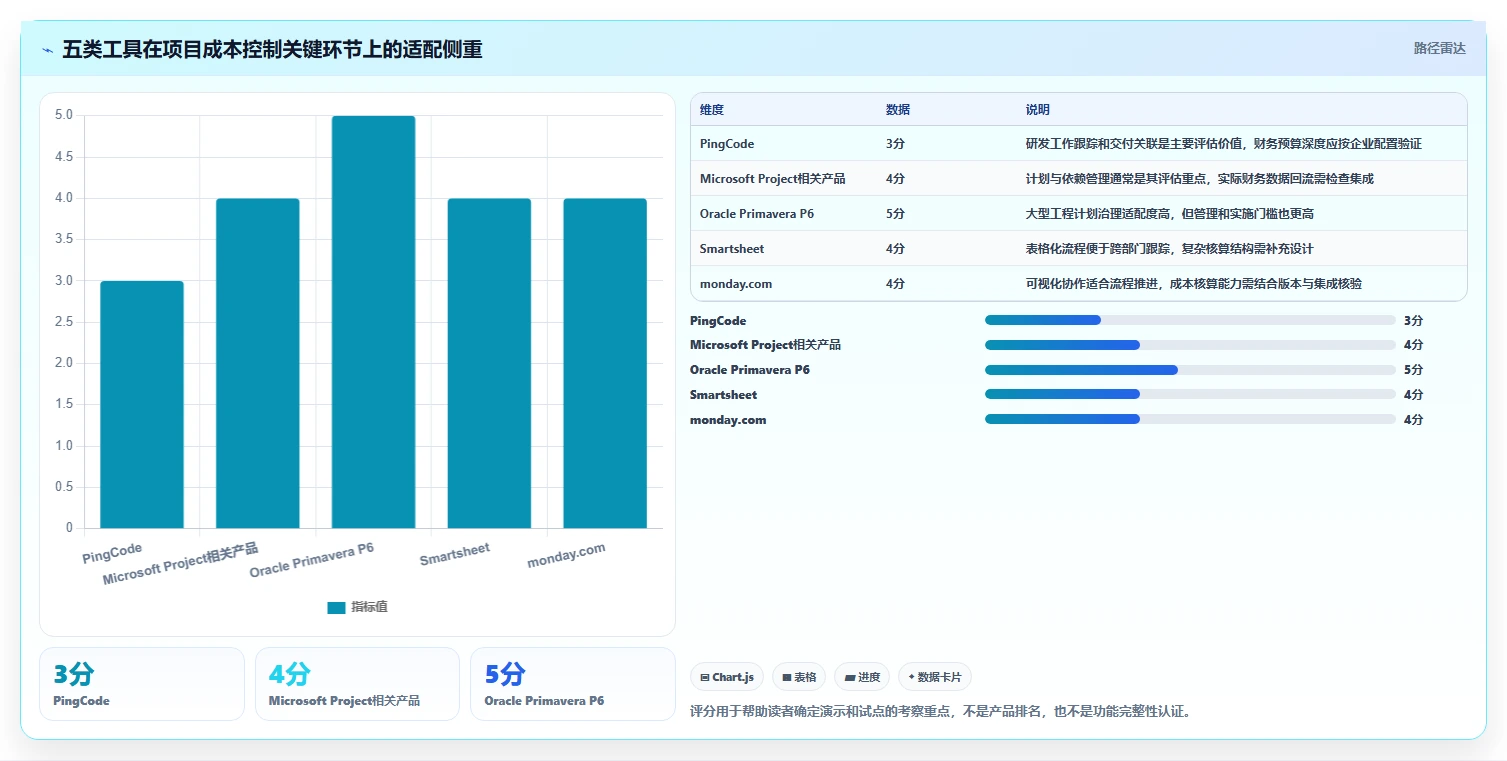
Task: Click the 2.5 tick on the y-axis
Action: point(63,322)
